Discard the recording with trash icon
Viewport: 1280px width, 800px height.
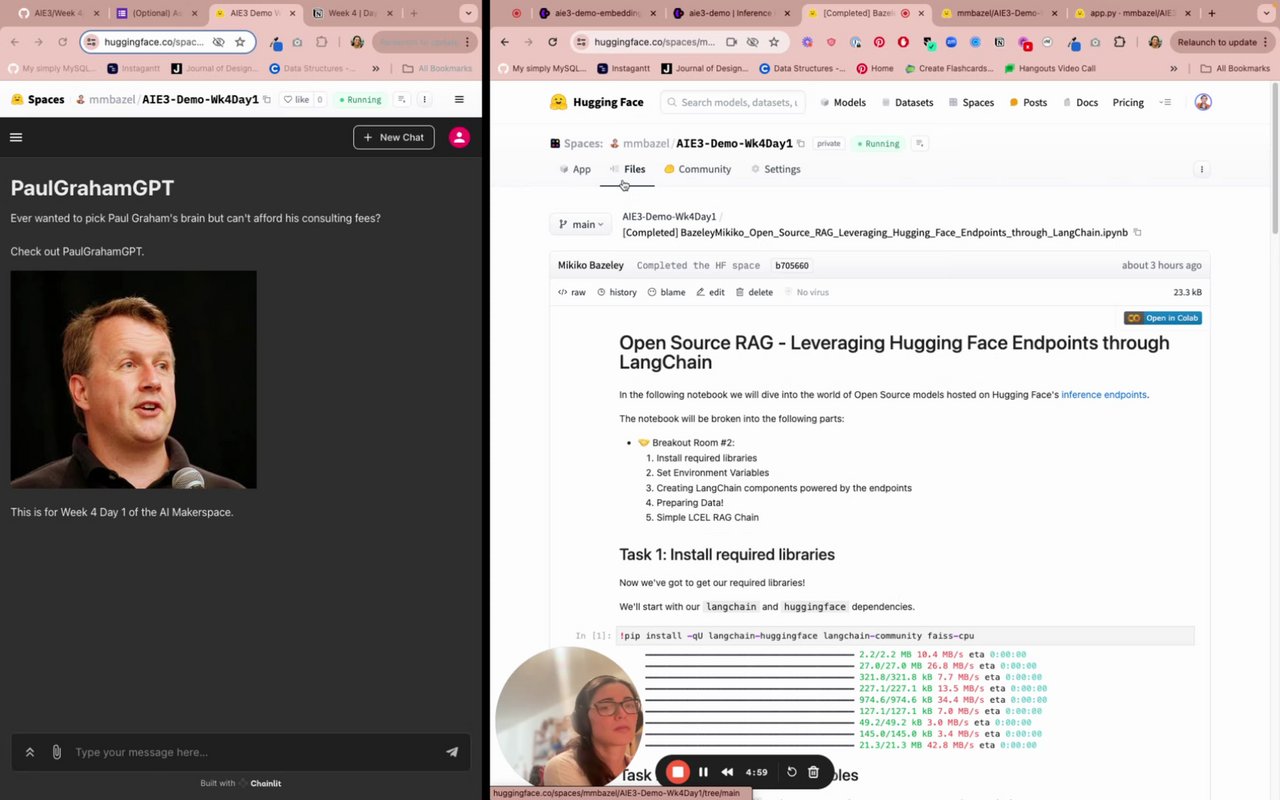[x=813, y=772]
